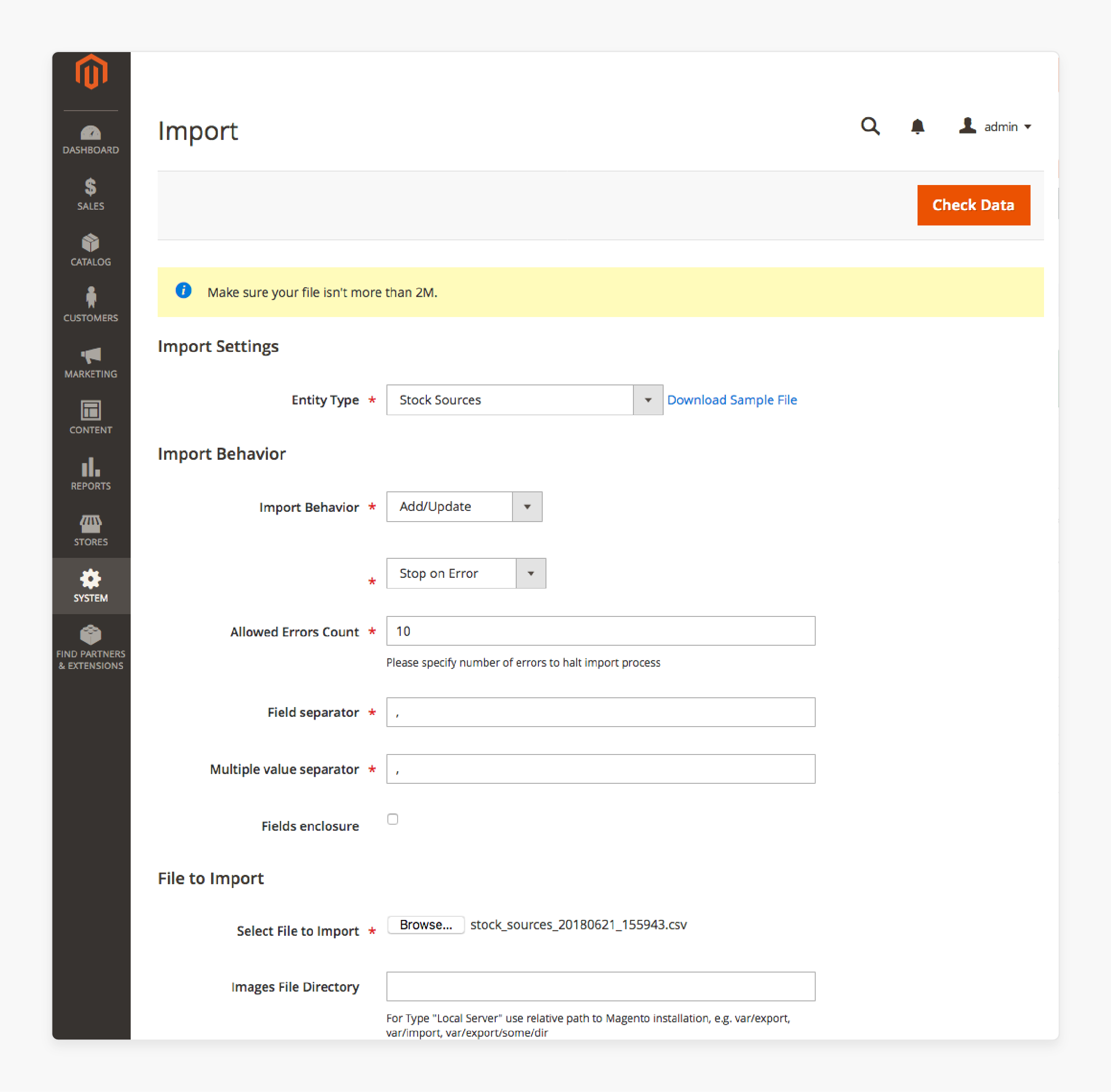Image resolution: width=1111 pixels, height=1092 pixels.
Task: Expand the Import Behavior Add/Update dropdown
Action: [x=527, y=506]
